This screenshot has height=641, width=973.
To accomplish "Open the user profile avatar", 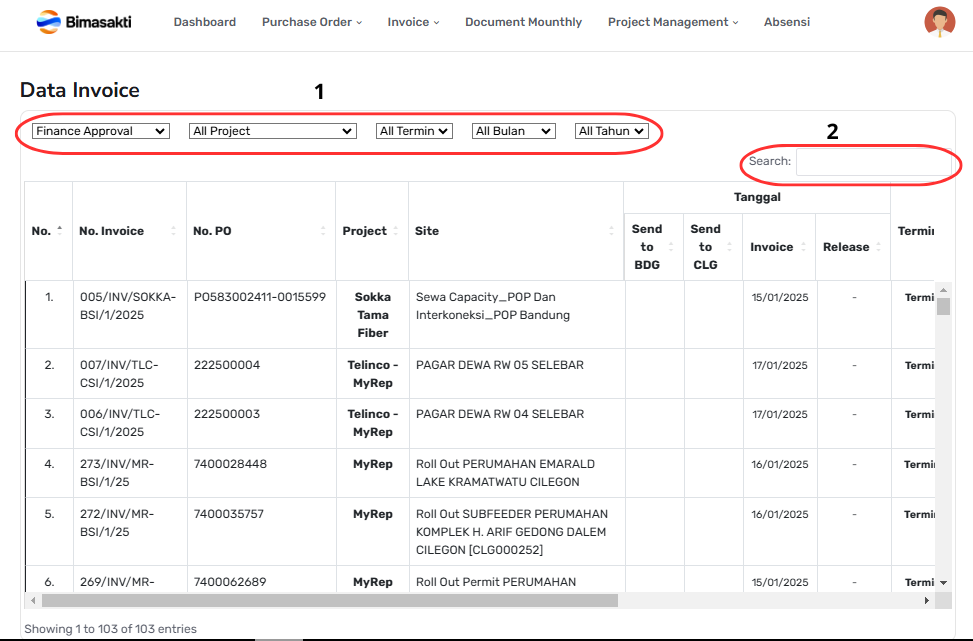I will (x=939, y=22).
